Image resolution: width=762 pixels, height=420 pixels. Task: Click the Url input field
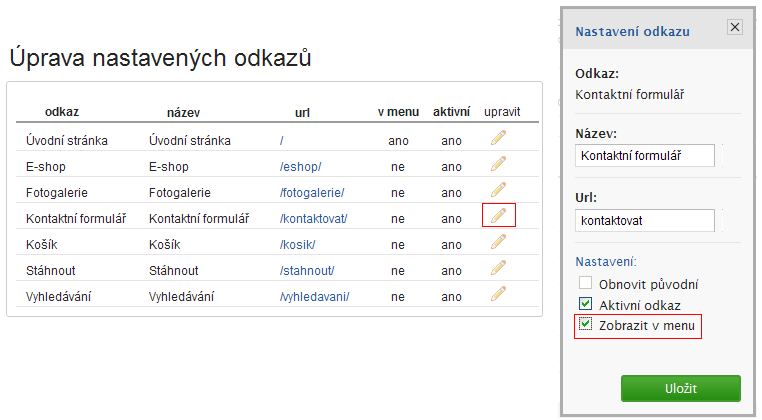(x=645, y=220)
